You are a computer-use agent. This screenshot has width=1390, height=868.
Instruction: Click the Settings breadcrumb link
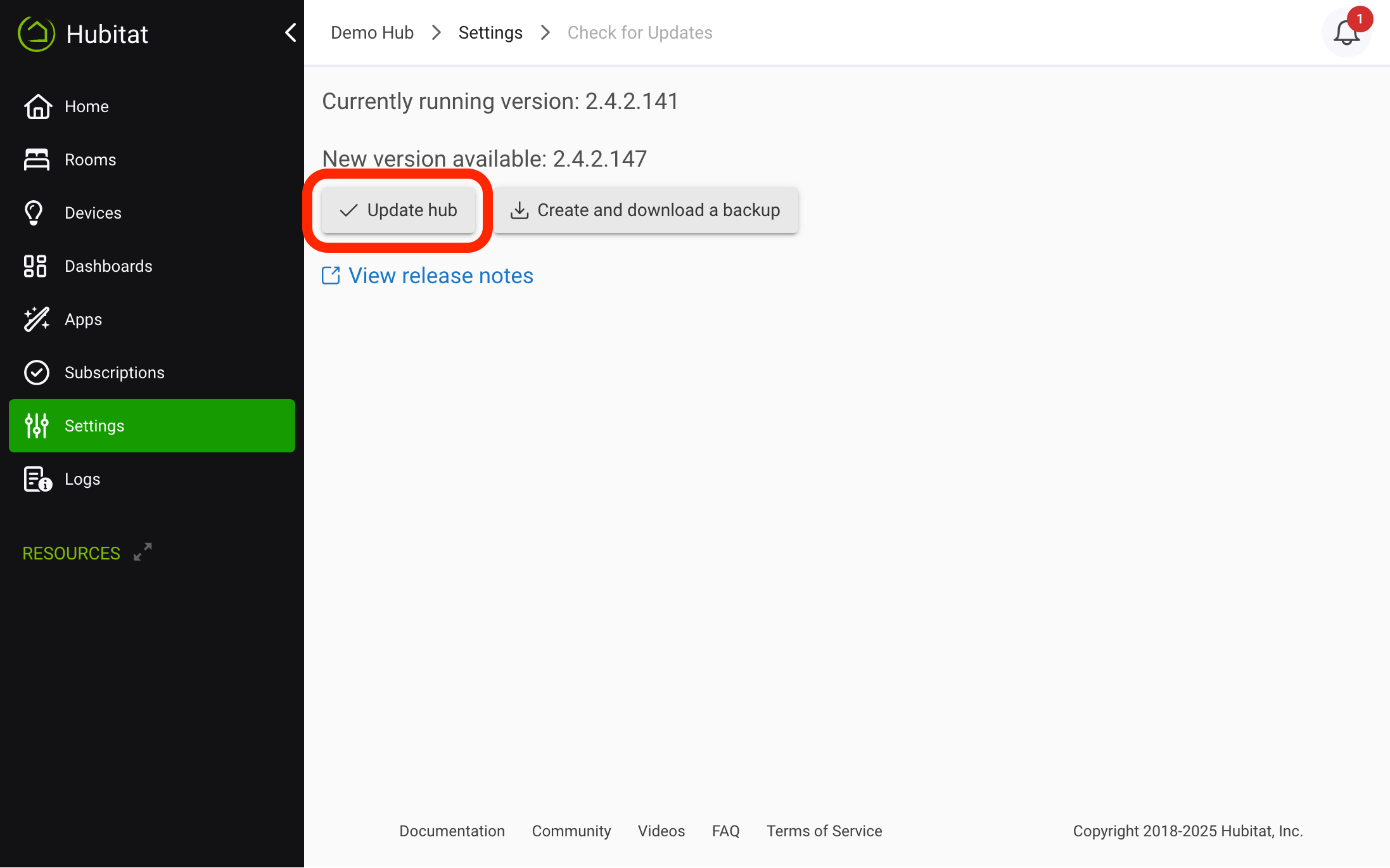pyautogui.click(x=490, y=32)
